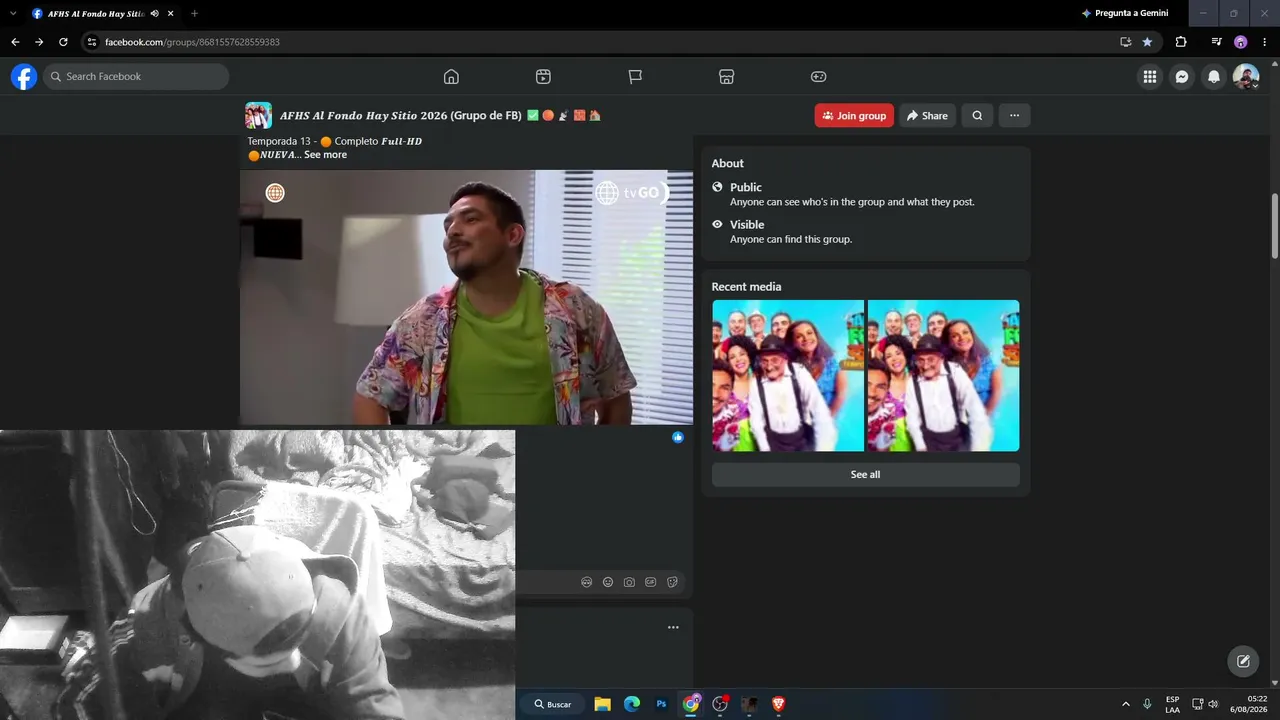Switch the ESP LAA keyboard language
This screenshot has width=1280, height=720.
1172,704
